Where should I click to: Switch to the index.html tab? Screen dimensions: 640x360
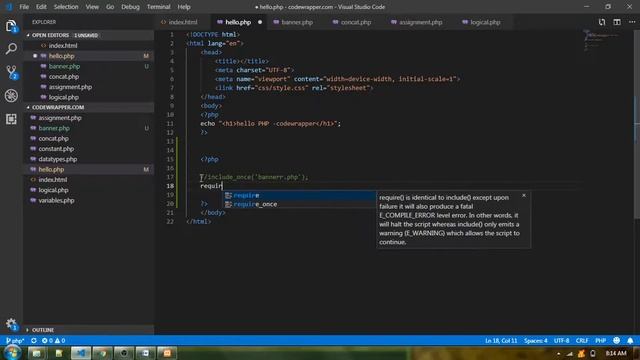[183, 22]
